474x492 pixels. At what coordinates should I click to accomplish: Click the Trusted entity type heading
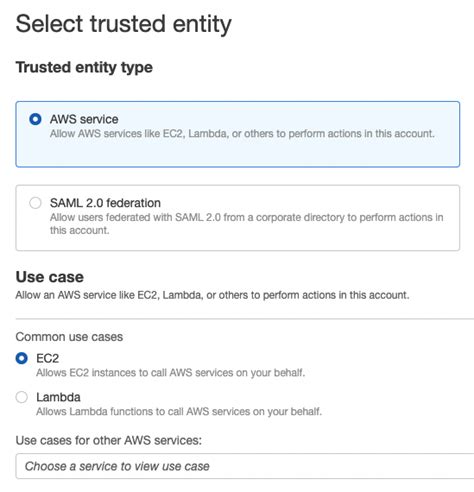pos(84,67)
